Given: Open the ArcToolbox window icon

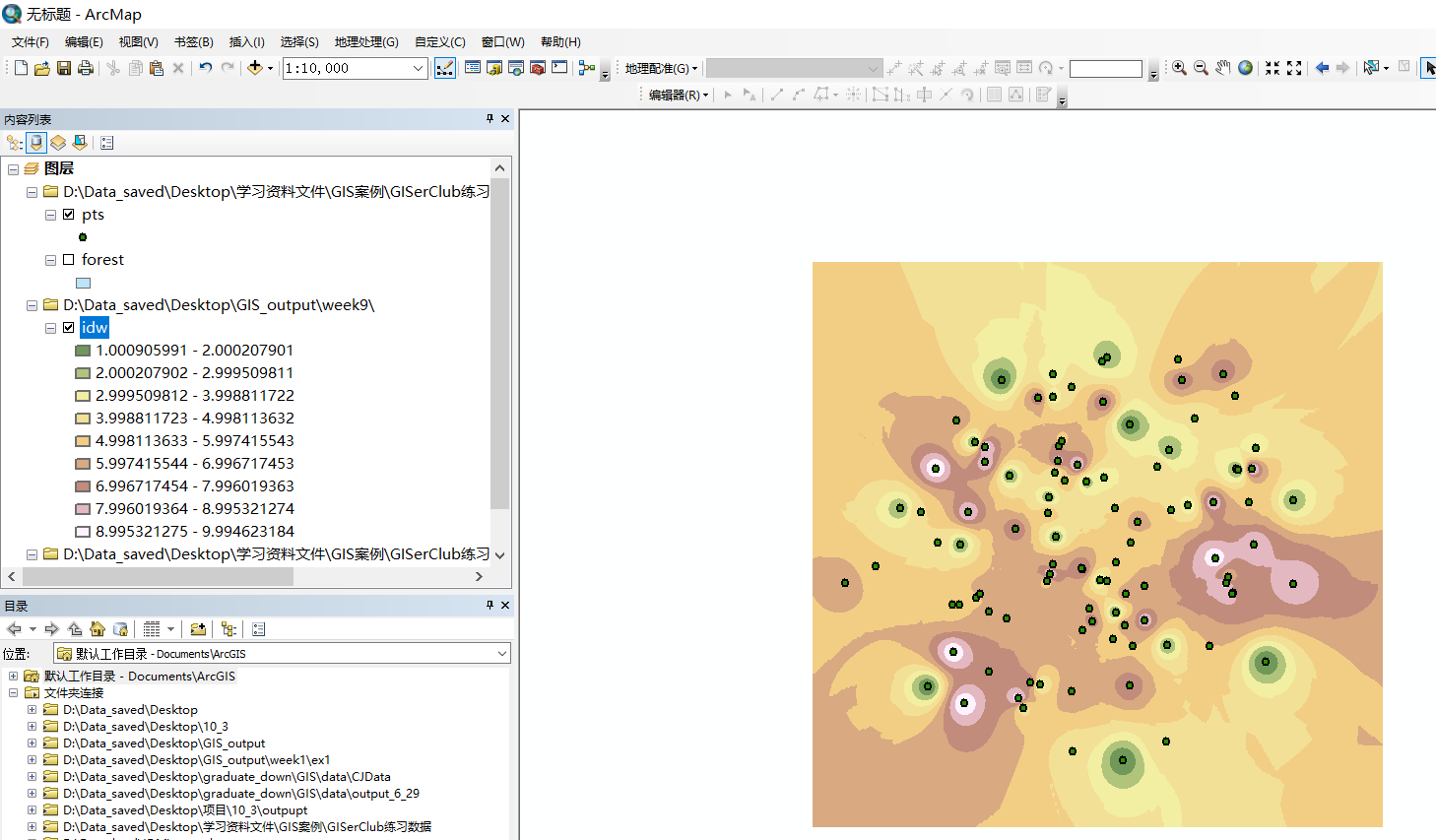Looking at the screenshot, I should pyautogui.click(x=538, y=68).
